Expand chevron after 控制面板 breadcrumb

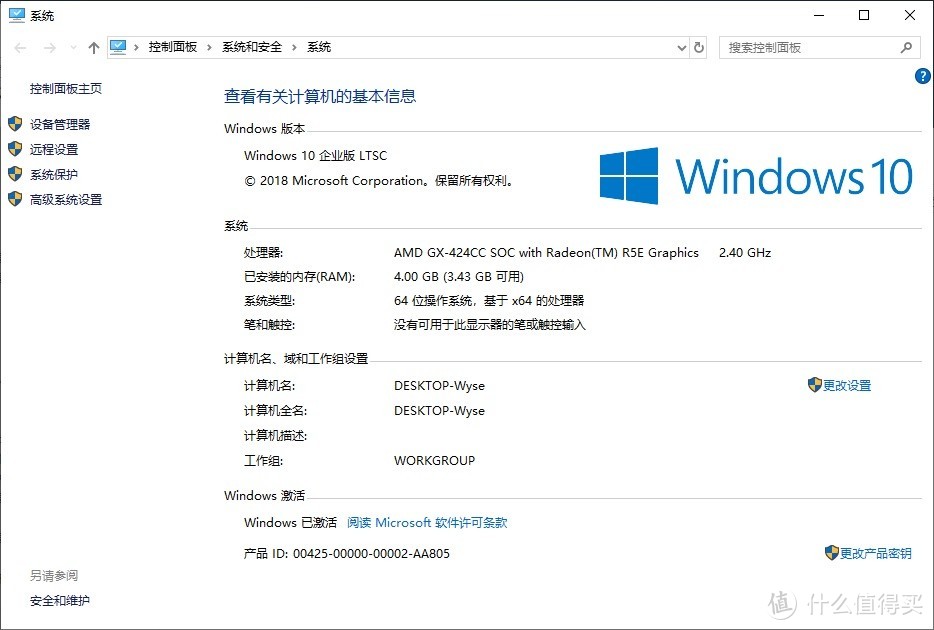pyautogui.click(x=209, y=48)
